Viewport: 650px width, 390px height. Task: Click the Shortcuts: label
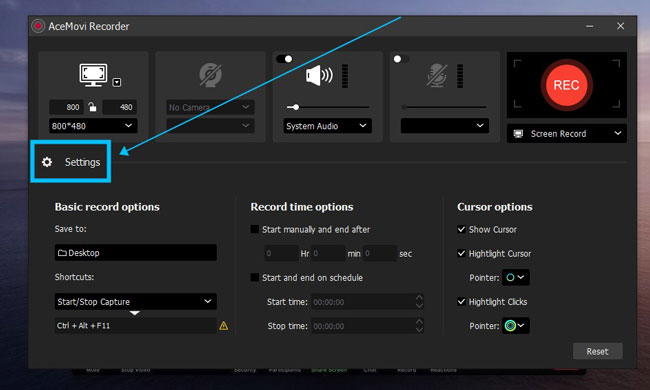(x=74, y=277)
